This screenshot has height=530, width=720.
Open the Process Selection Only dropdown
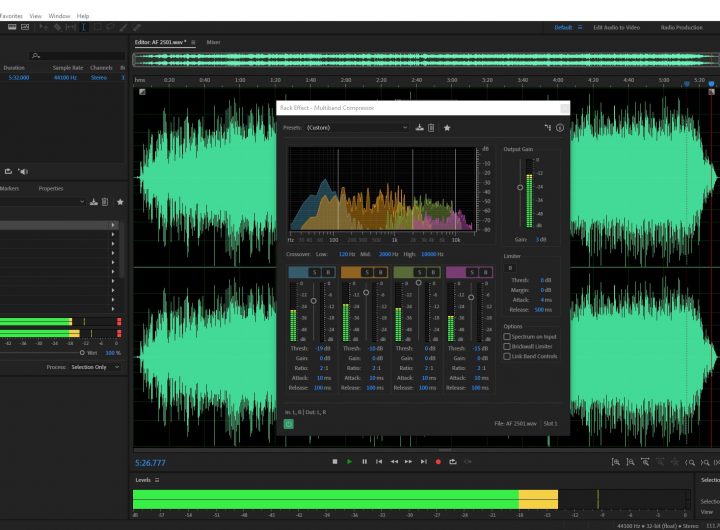tap(95, 367)
